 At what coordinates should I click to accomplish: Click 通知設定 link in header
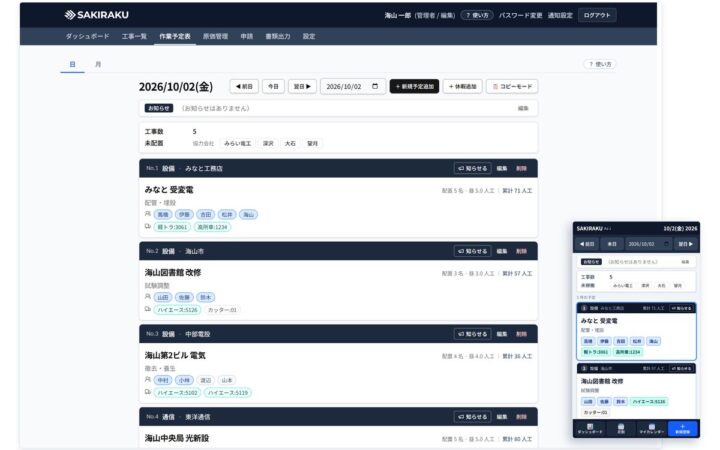tap(560, 15)
